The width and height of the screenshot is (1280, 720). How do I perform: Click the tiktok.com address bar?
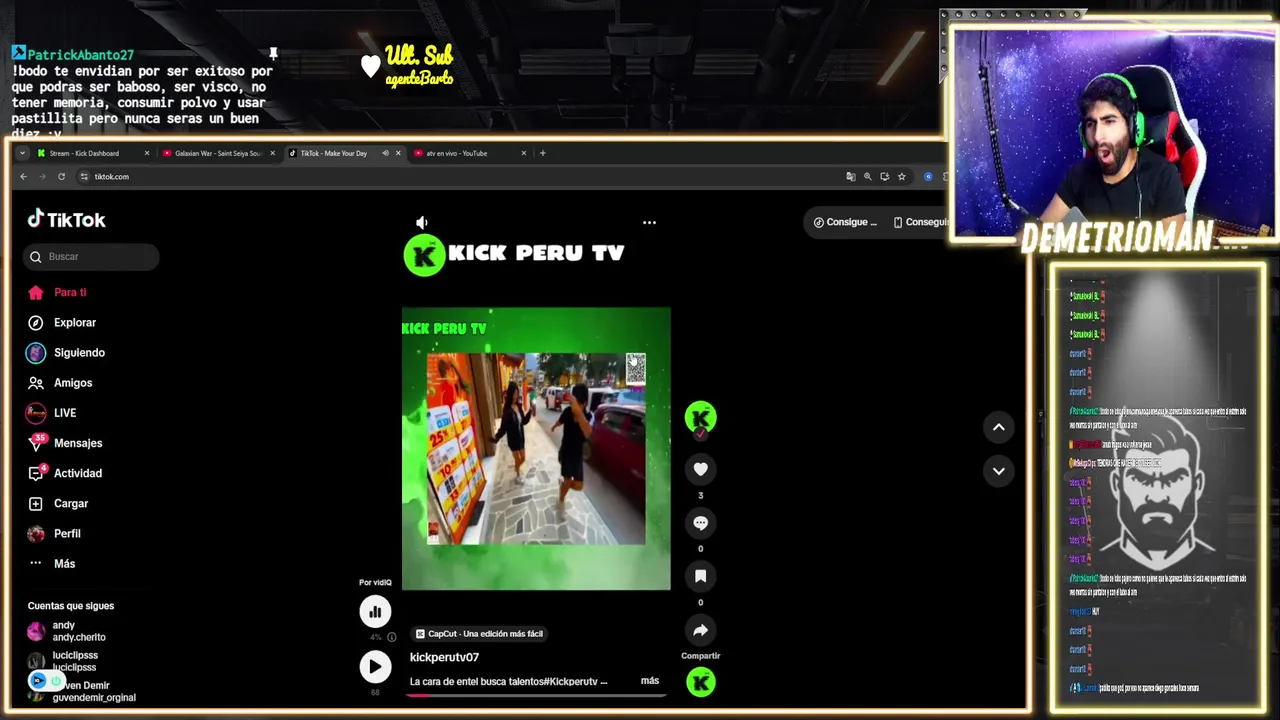pyautogui.click(x=460, y=177)
